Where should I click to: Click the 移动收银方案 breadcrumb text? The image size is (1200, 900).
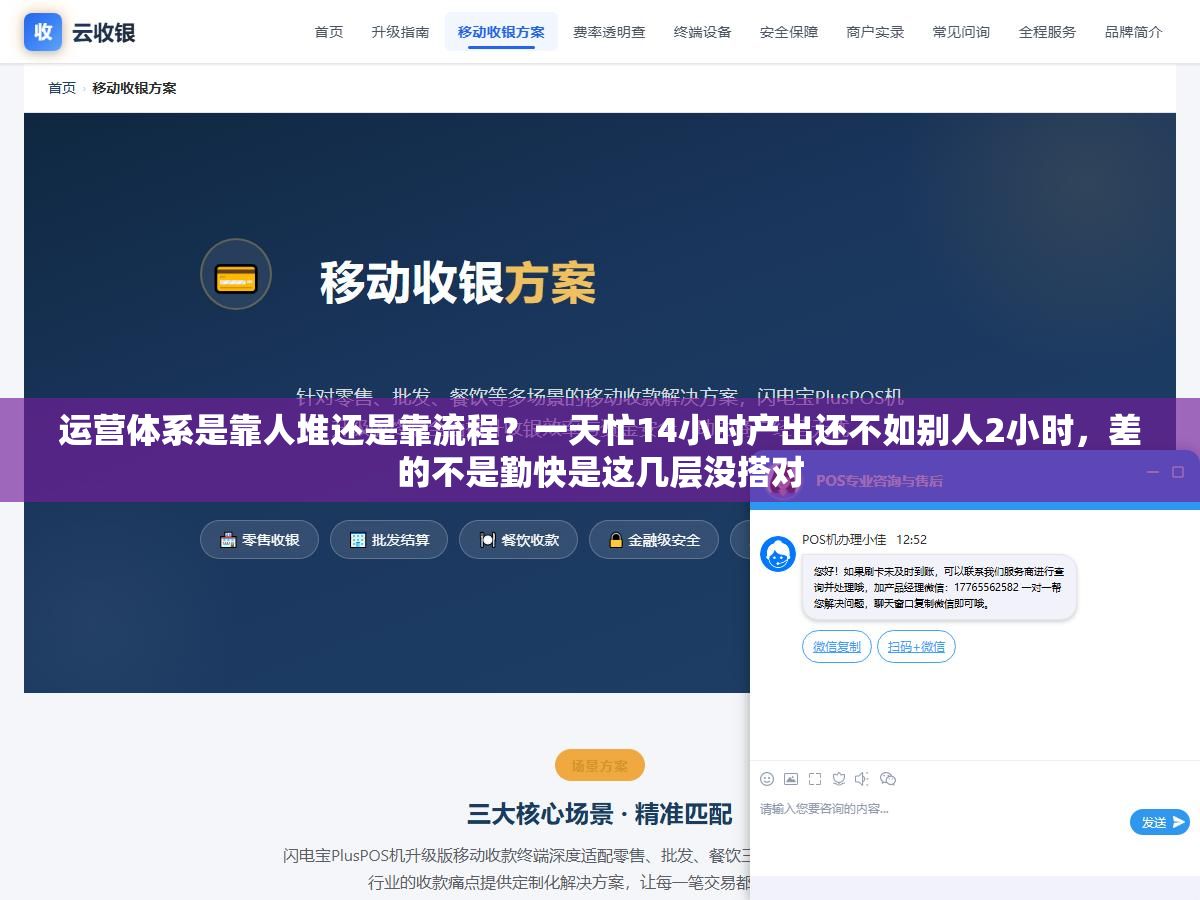coord(134,88)
